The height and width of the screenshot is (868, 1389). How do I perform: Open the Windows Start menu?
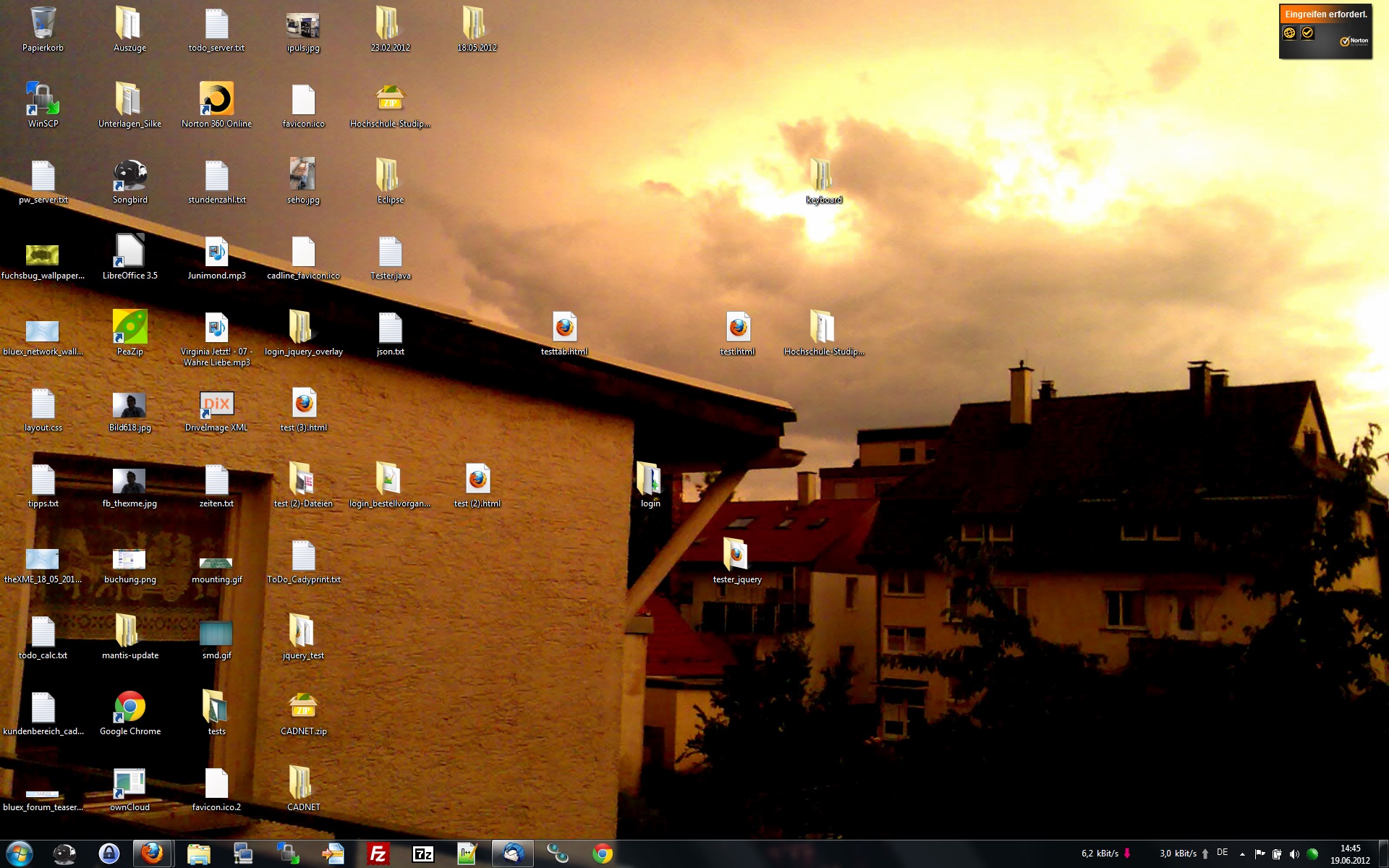tap(20, 854)
